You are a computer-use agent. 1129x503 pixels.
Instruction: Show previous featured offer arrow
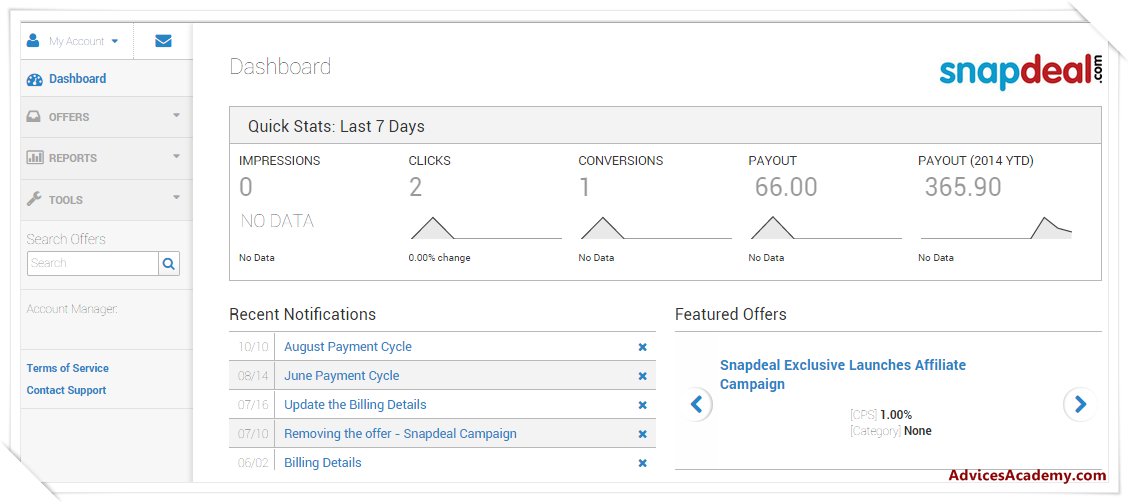698,404
